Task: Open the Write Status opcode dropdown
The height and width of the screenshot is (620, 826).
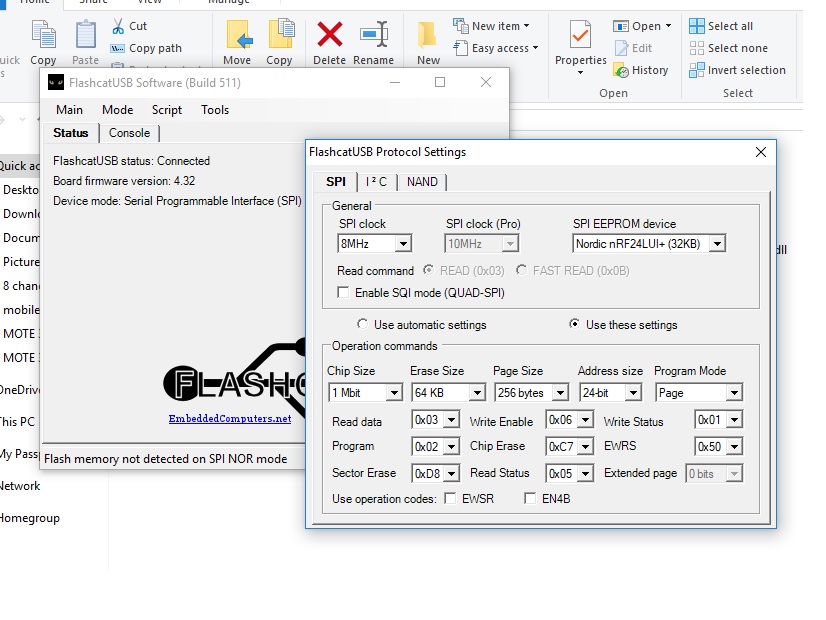Action: point(734,420)
